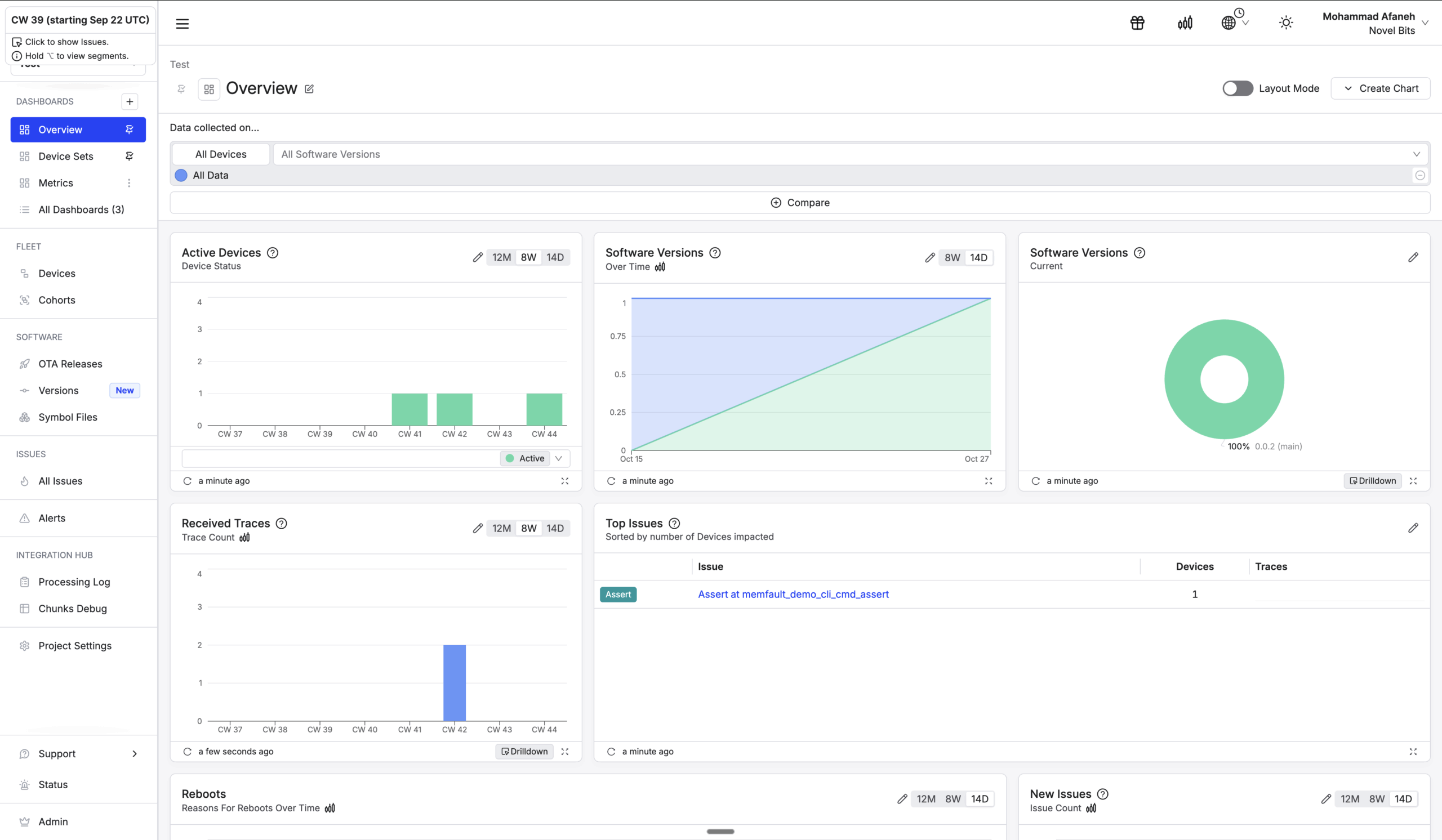The height and width of the screenshot is (840, 1442).
Task: Click the gift box icon in header
Action: (1137, 23)
